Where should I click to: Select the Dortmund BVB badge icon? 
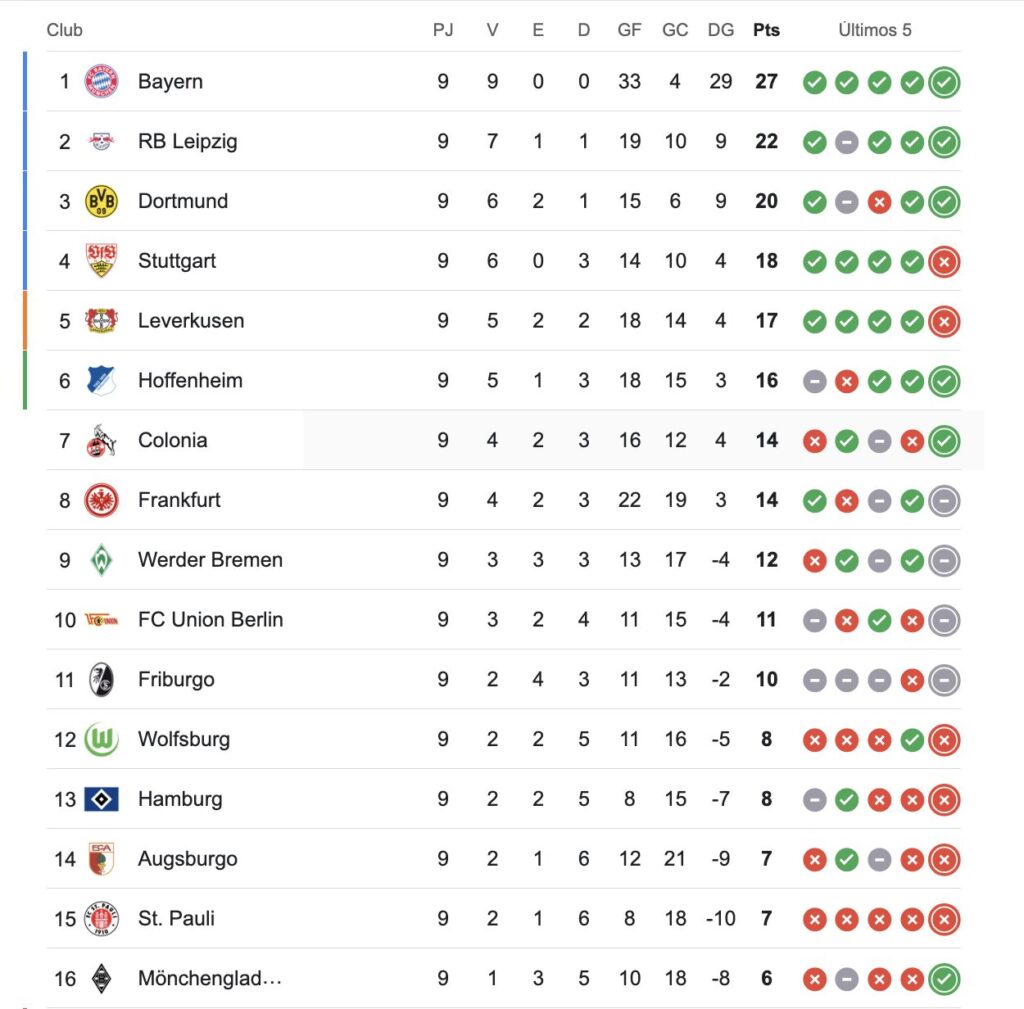pyautogui.click(x=101, y=201)
